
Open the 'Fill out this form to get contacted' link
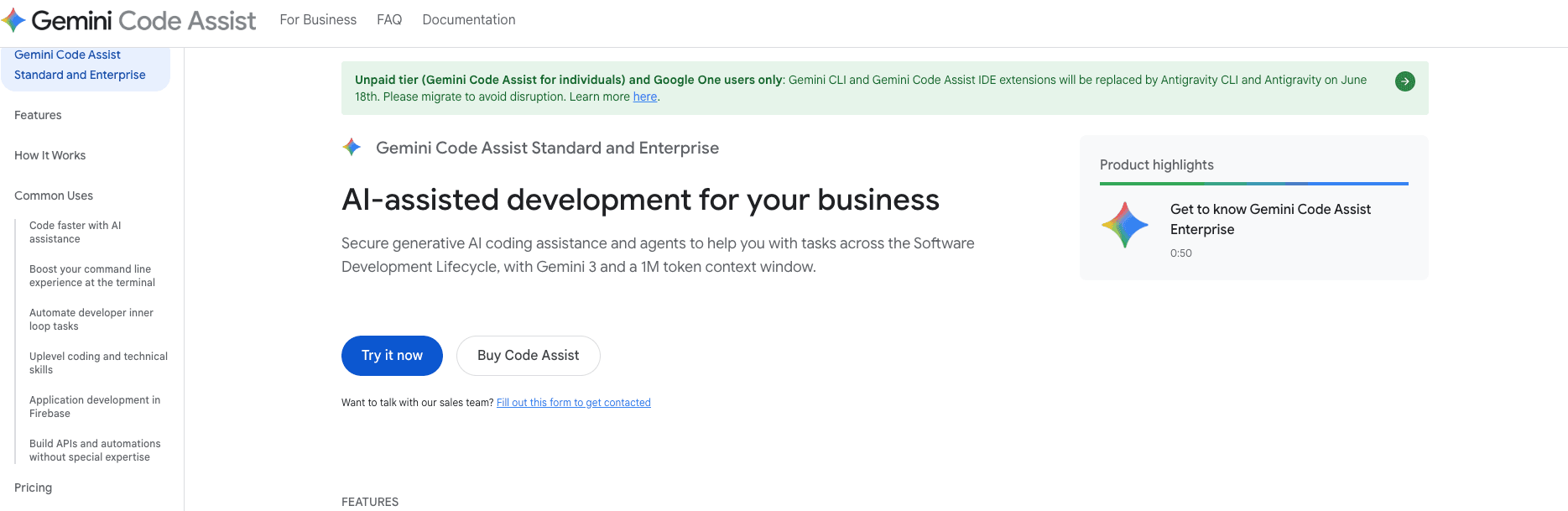coord(574,403)
